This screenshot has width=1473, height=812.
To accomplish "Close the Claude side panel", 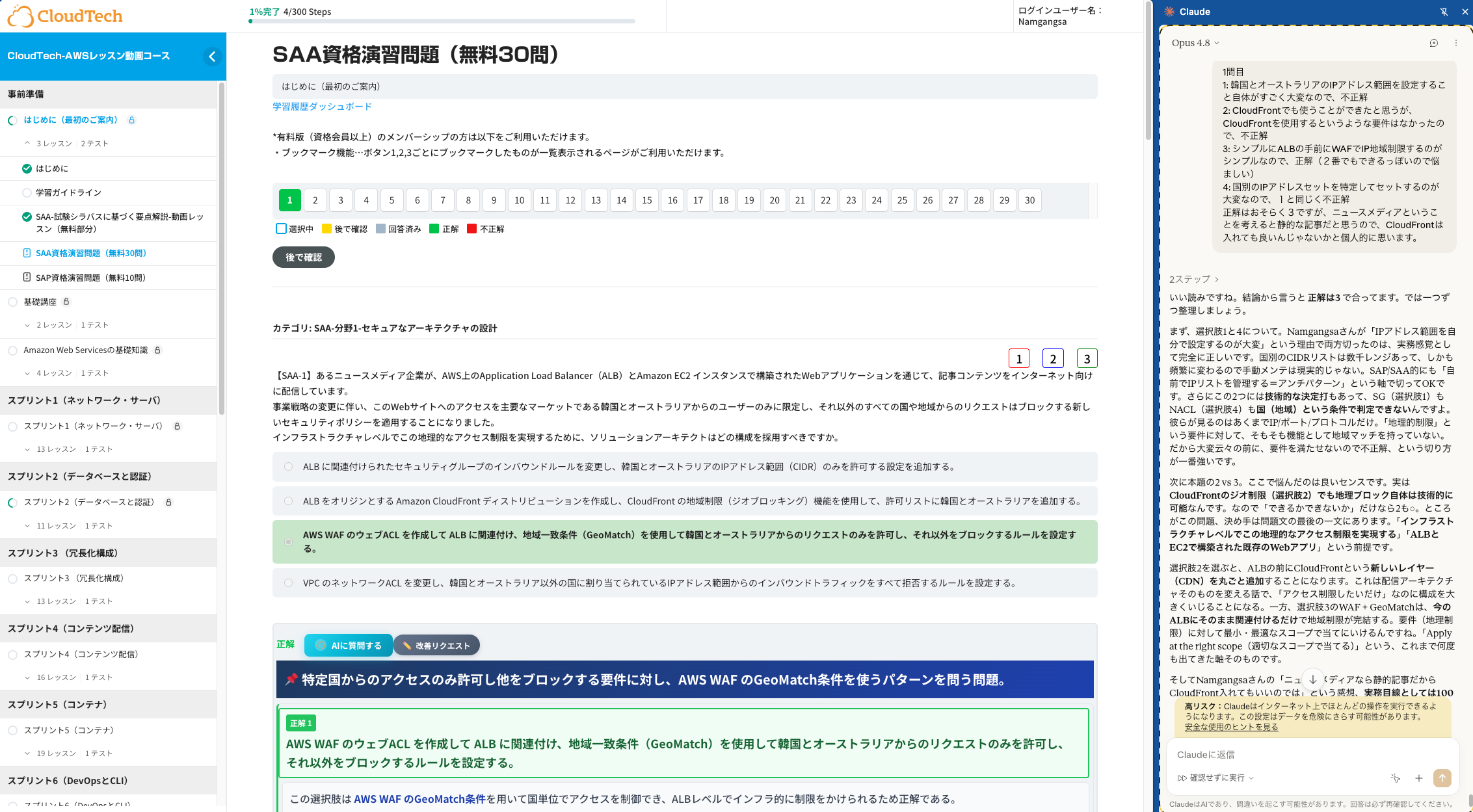I will pyautogui.click(x=1465, y=12).
